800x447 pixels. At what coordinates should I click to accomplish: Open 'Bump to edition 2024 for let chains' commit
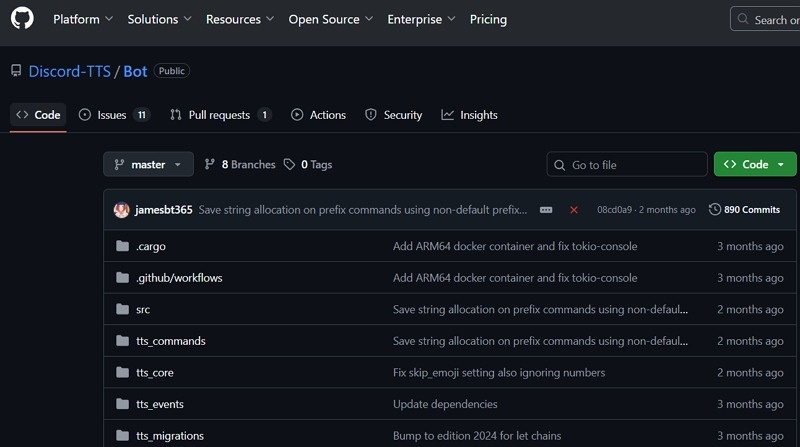click(477, 436)
